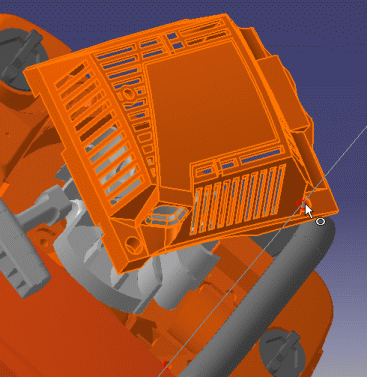The width and height of the screenshot is (367, 377).
Task: Click the red marker at the line's lower end
Action: pos(167,365)
